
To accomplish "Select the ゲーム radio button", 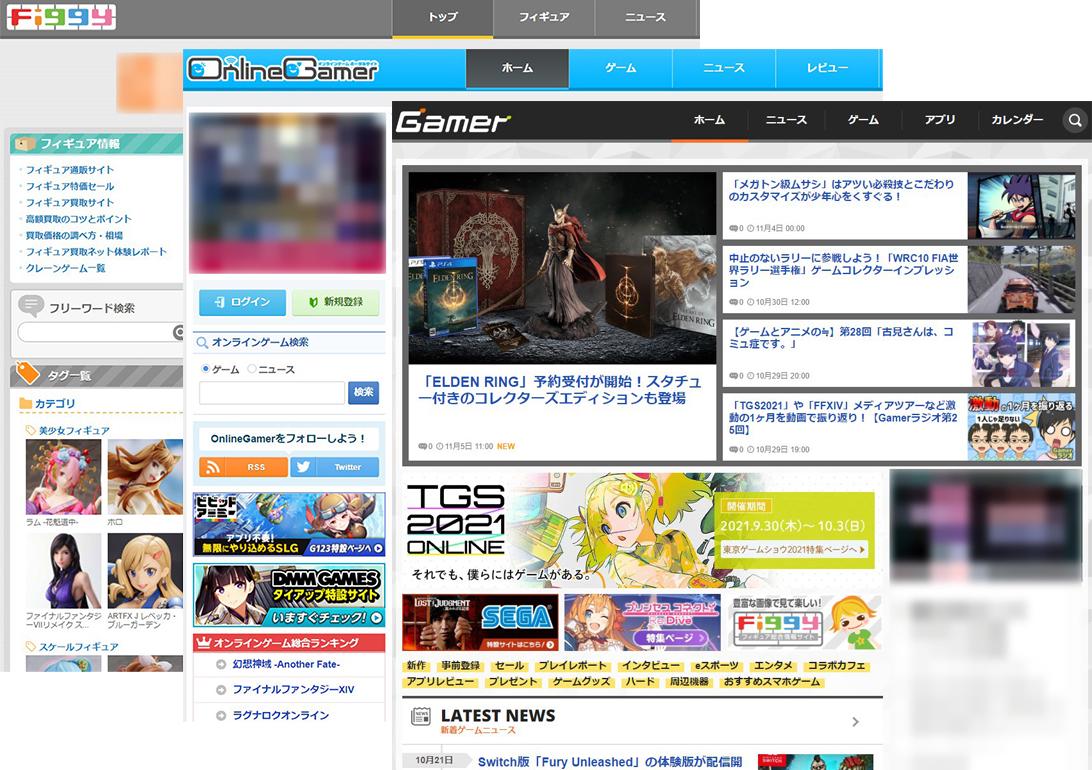I will 206,369.
